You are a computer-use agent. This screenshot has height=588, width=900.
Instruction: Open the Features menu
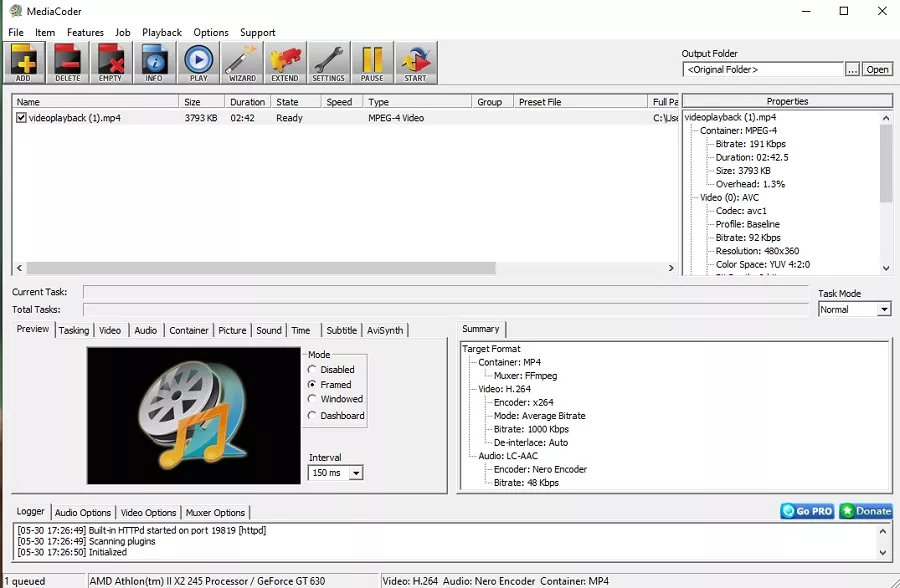coord(85,32)
